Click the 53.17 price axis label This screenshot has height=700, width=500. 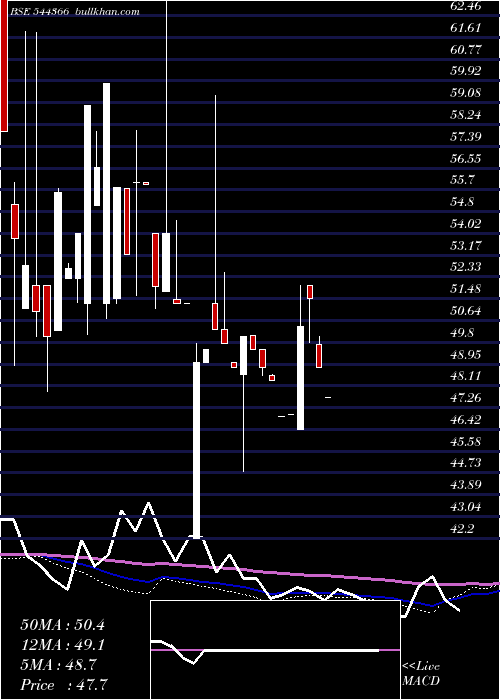pos(465,246)
